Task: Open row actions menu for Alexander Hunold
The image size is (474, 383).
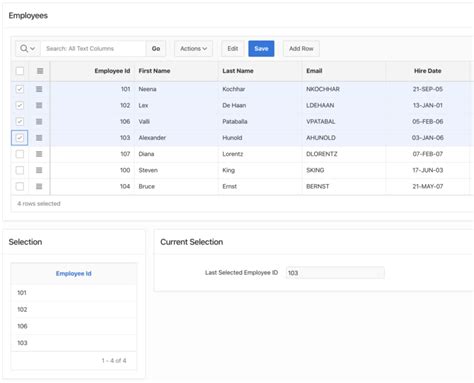Action: point(39,138)
